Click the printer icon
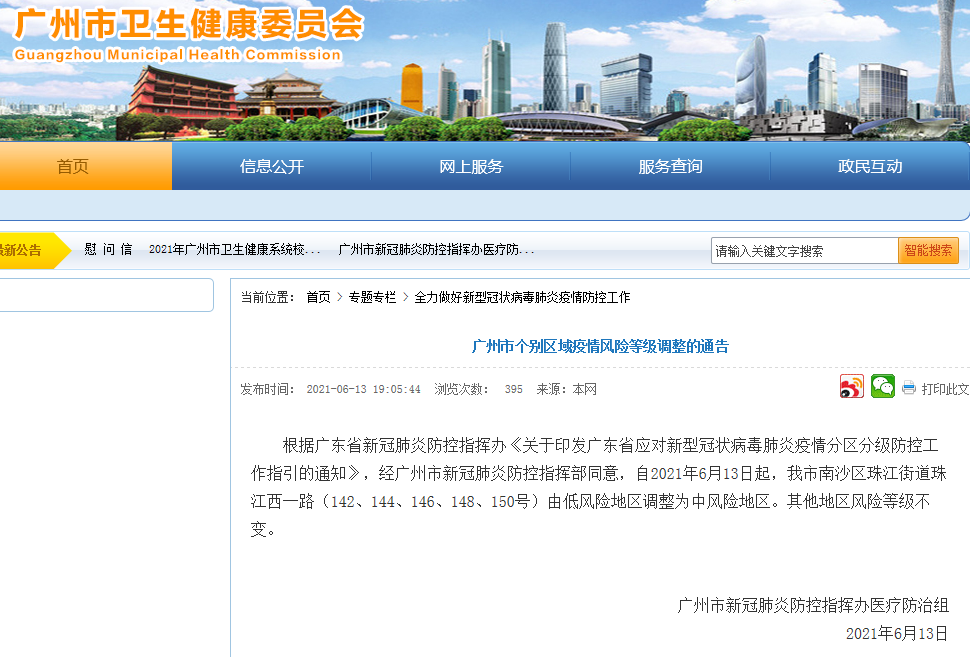 click(x=909, y=389)
